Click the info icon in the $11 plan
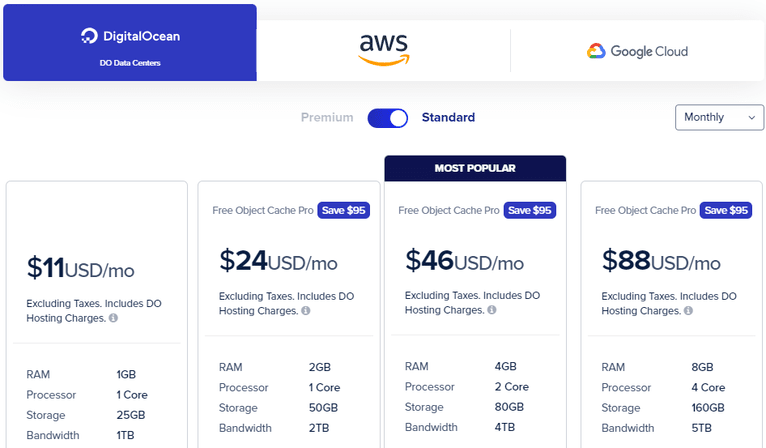The height and width of the screenshot is (448, 766). [114, 318]
